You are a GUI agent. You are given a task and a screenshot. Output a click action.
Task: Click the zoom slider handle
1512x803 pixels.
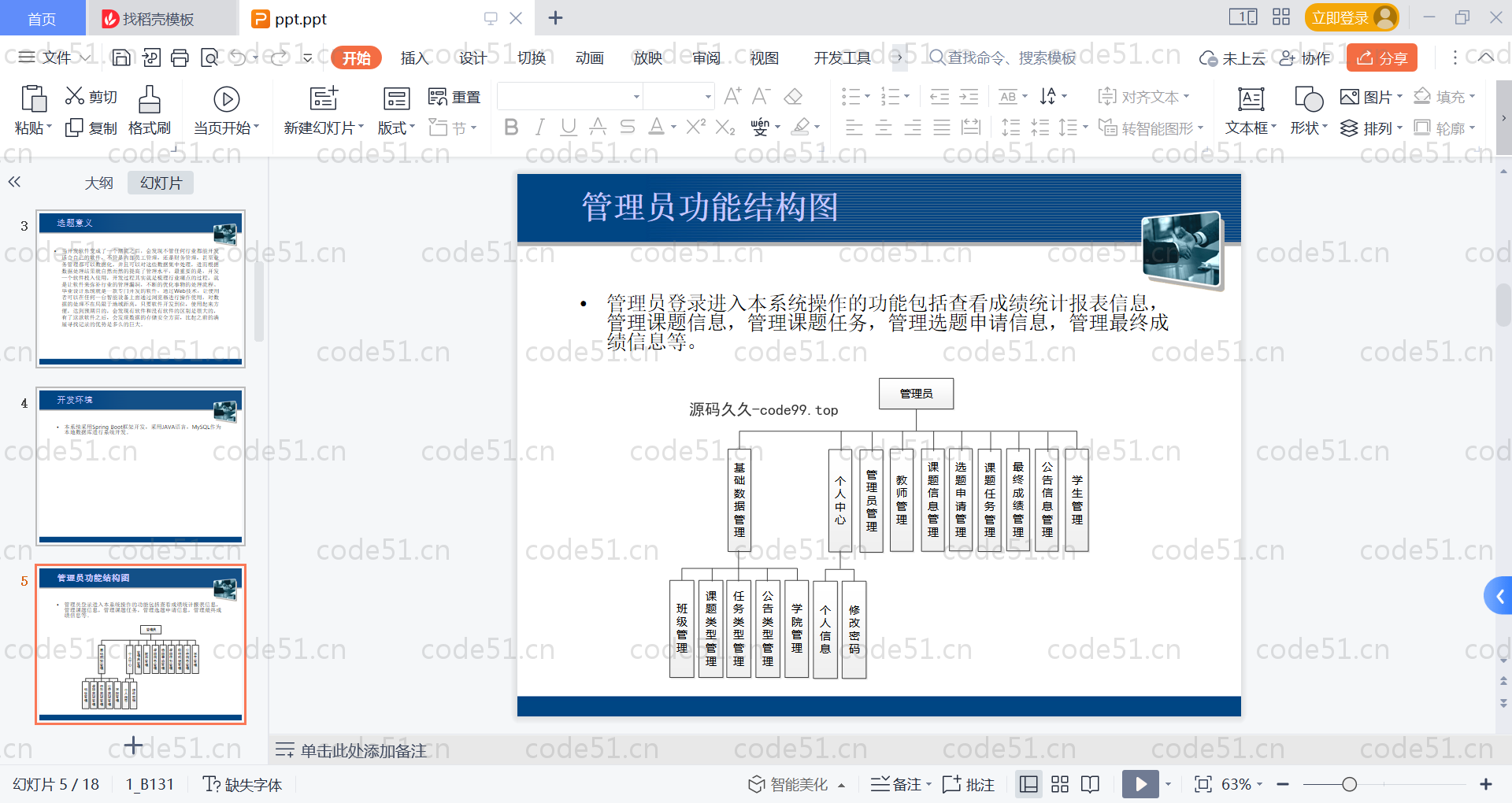tap(1349, 784)
